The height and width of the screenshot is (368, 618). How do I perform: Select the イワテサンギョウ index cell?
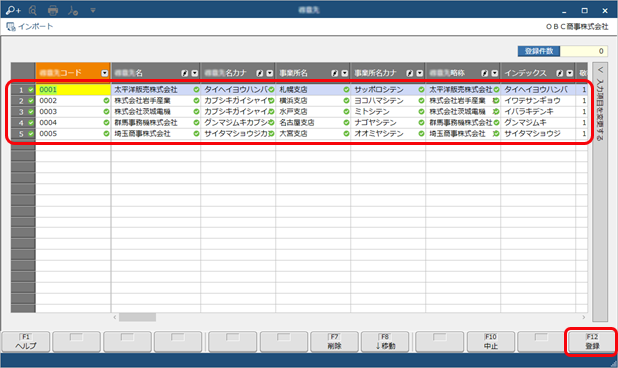[x=538, y=101]
